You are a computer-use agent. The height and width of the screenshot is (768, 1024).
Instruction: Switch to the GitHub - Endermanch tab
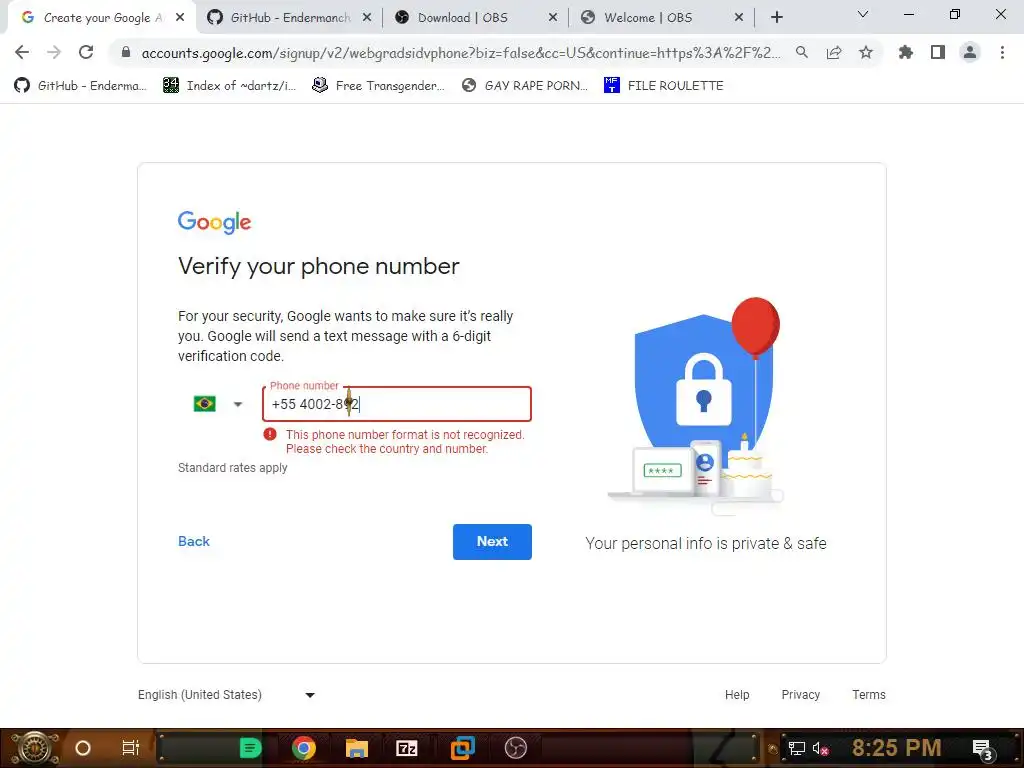[289, 18]
